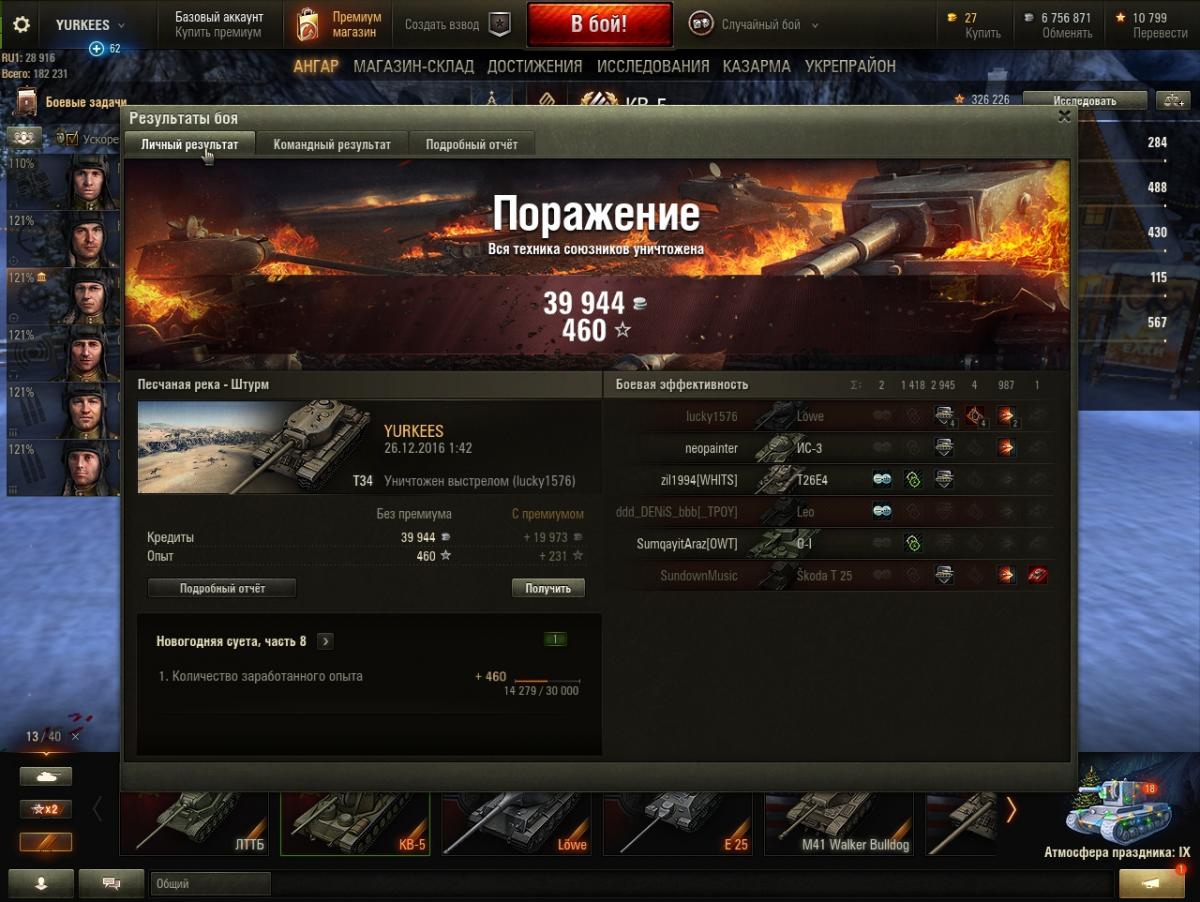Click the vehicle comparison scales icon
Viewport: 1200px width, 902px height.
[1171, 100]
